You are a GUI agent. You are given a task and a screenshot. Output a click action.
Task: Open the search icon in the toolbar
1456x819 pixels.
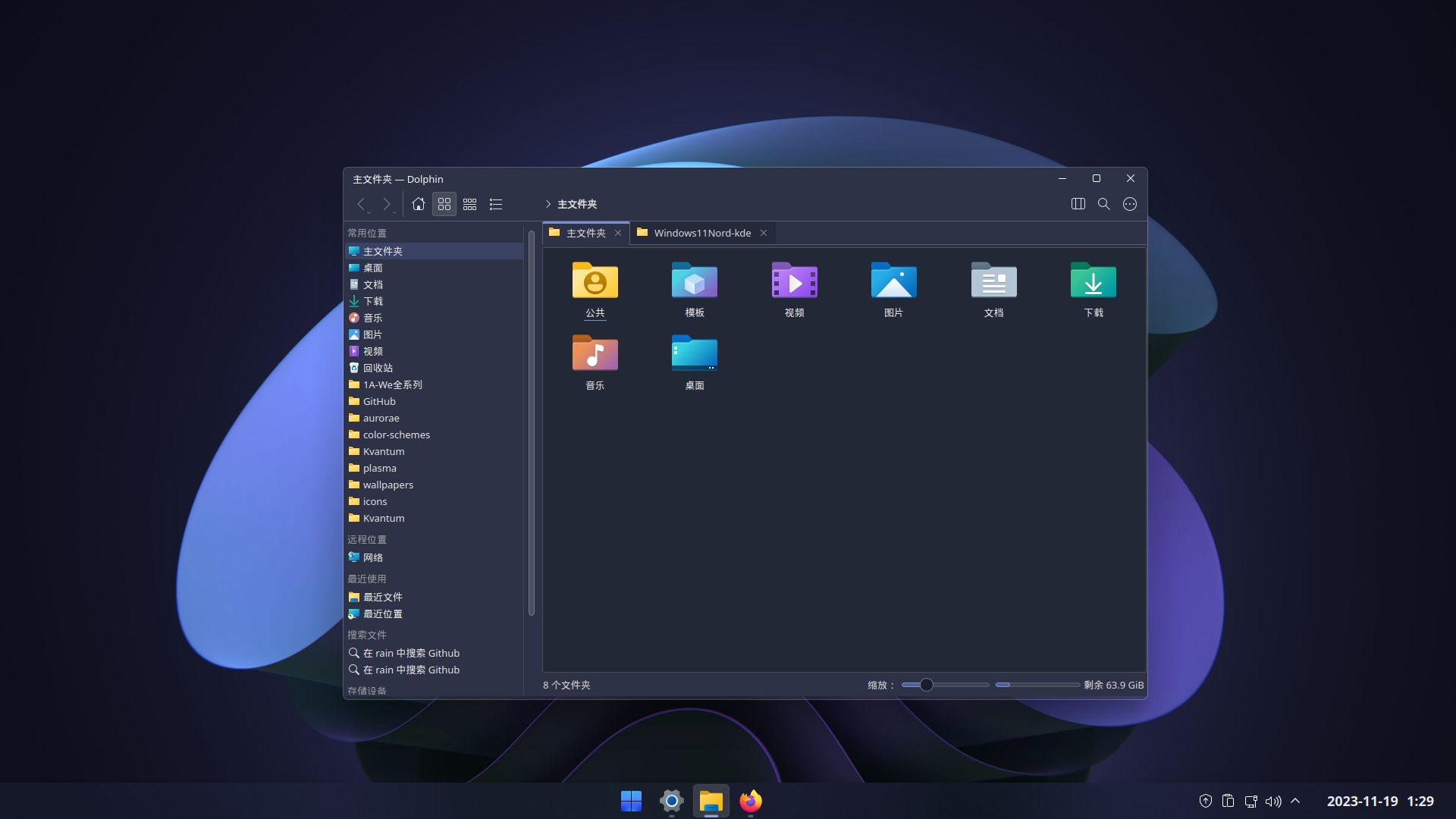click(x=1103, y=203)
